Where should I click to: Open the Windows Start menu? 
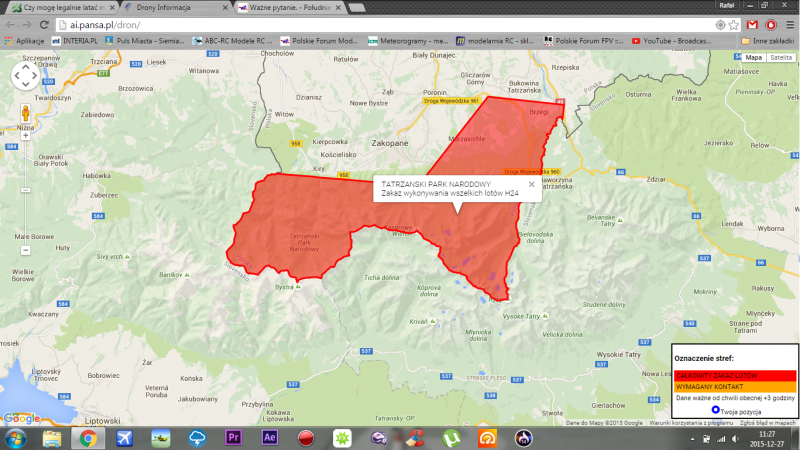tap(14, 438)
